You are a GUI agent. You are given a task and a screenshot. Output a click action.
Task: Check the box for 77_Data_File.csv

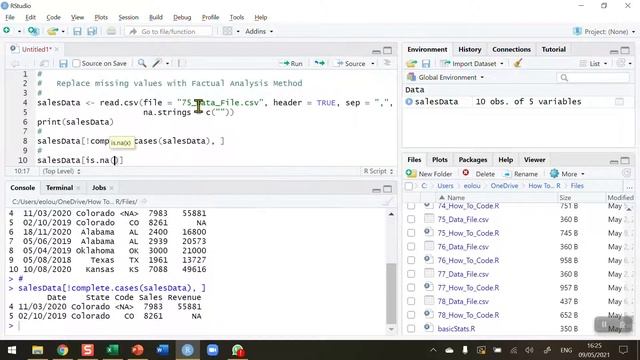tap(411, 274)
